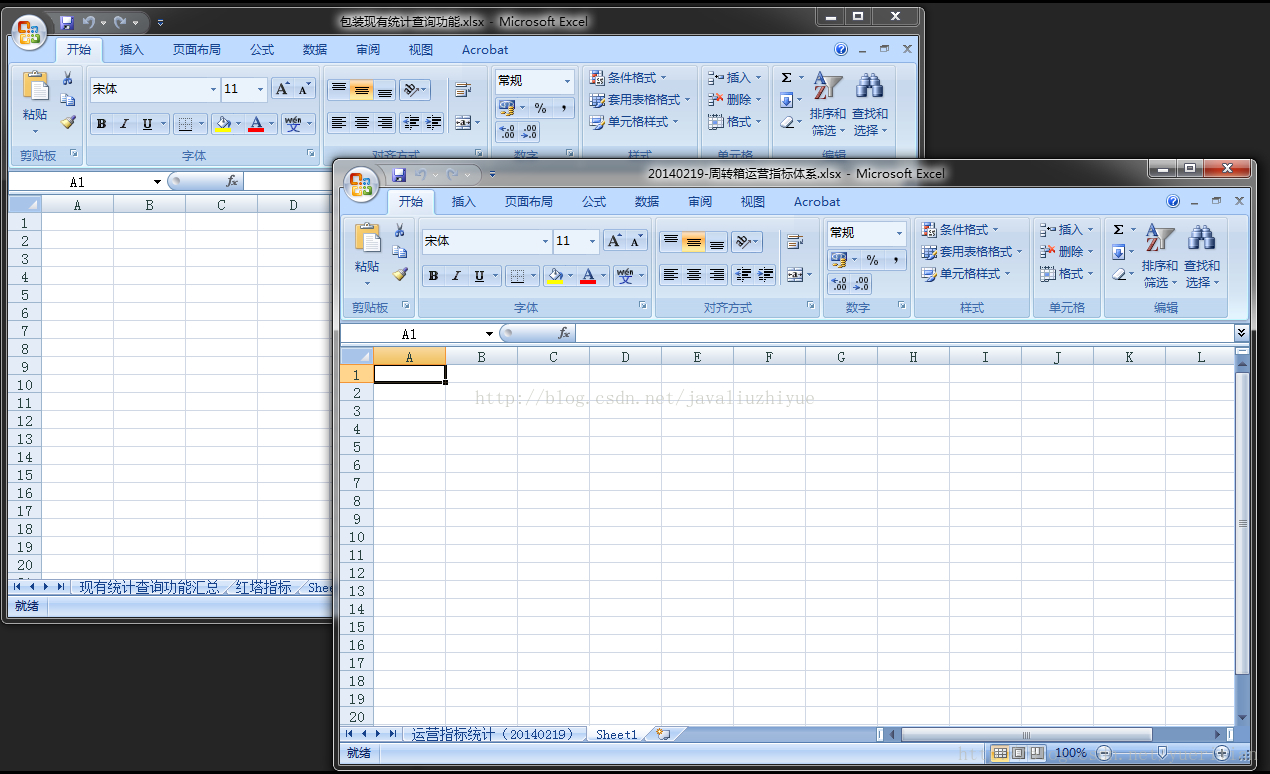Open the Name Box dropdown arrow, front window
1270x774 pixels.
coord(489,334)
